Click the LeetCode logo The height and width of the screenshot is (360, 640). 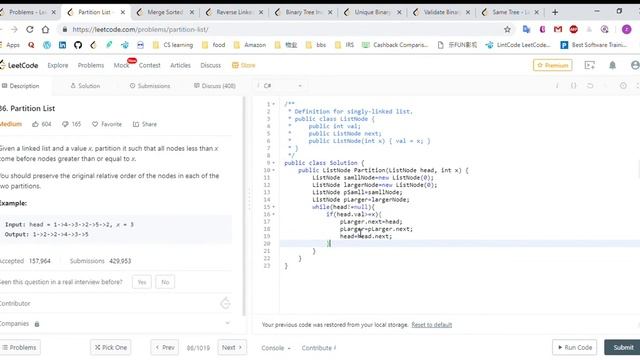[x=19, y=65]
